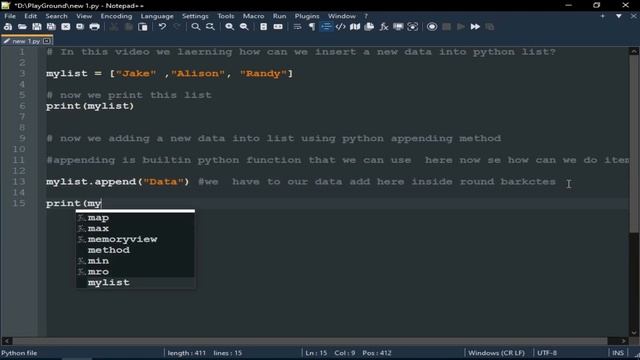Close the new 1.py tab
Viewport: 640px width, 360px height.
(x=47, y=41)
